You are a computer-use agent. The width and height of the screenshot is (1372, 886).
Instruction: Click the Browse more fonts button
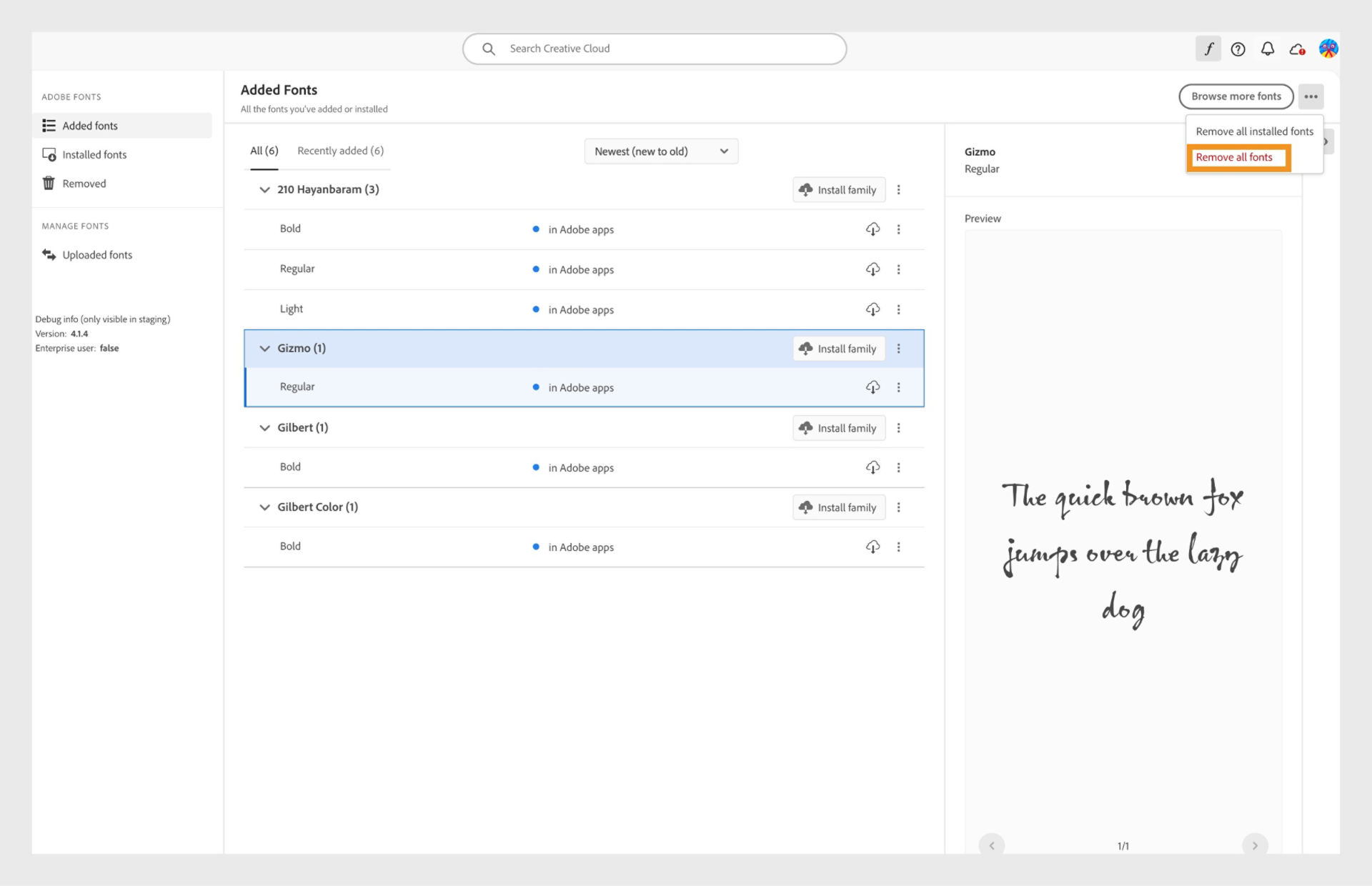point(1236,96)
